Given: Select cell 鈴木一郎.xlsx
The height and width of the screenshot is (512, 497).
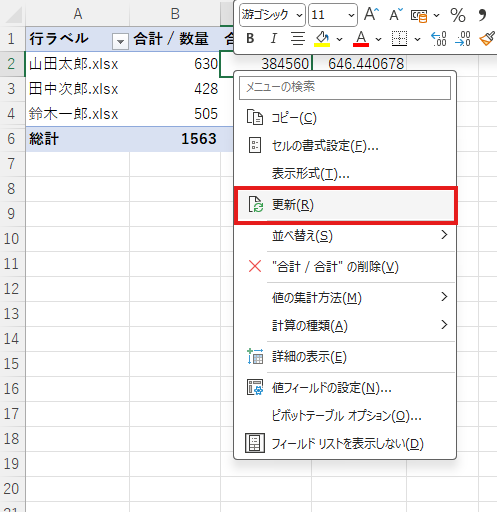Looking at the screenshot, I should [x=77, y=114].
